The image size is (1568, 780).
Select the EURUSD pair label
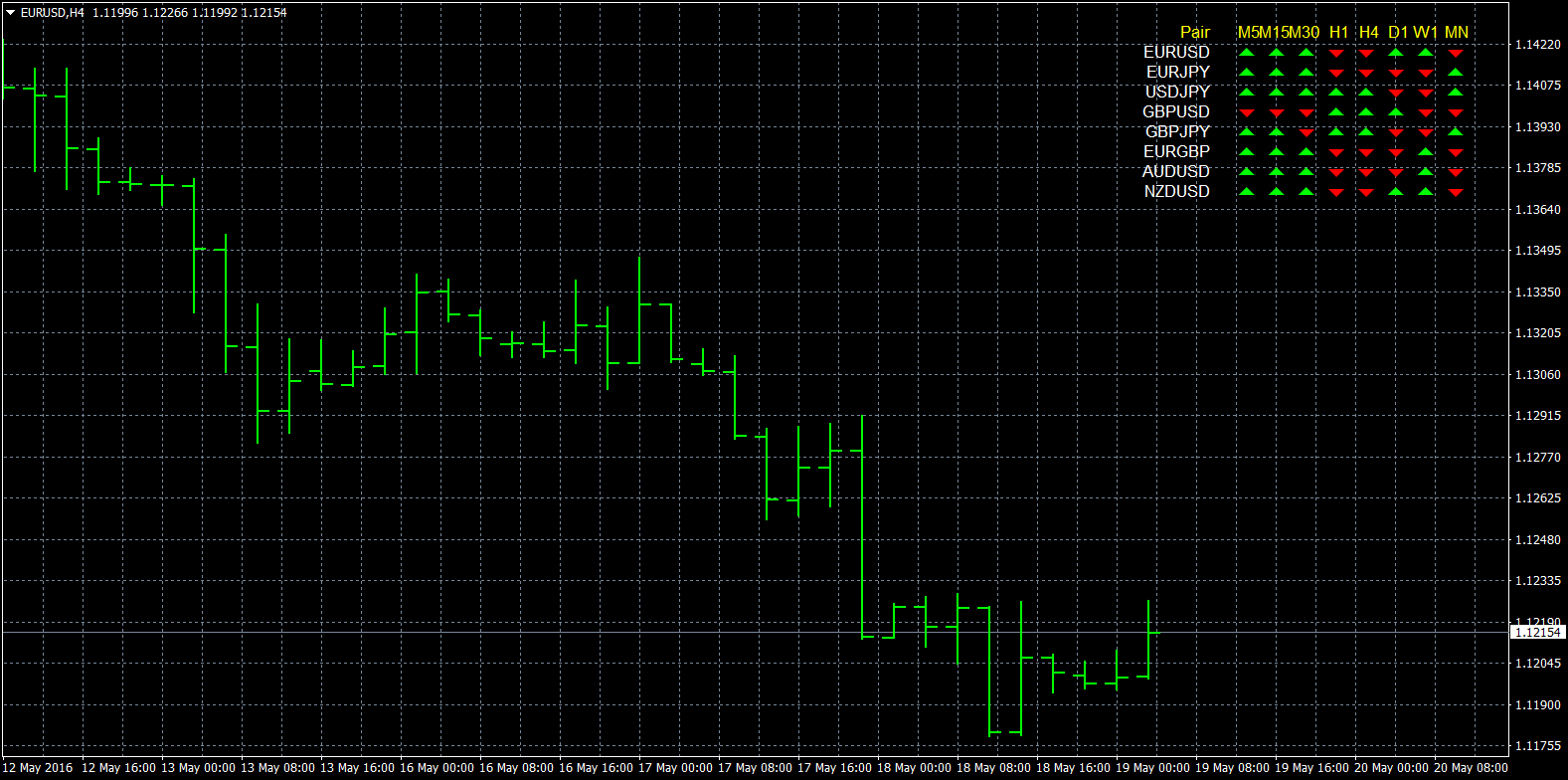point(1176,52)
